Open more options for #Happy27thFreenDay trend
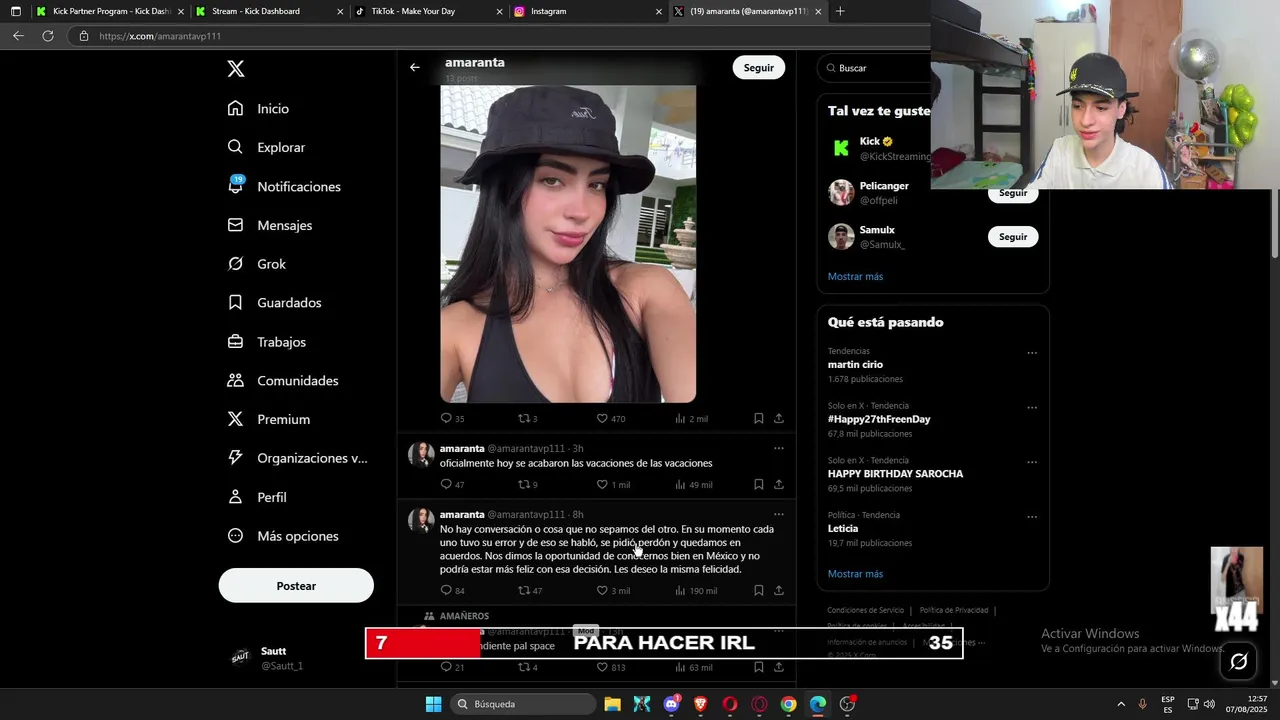The image size is (1280, 720). (1032, 407)
